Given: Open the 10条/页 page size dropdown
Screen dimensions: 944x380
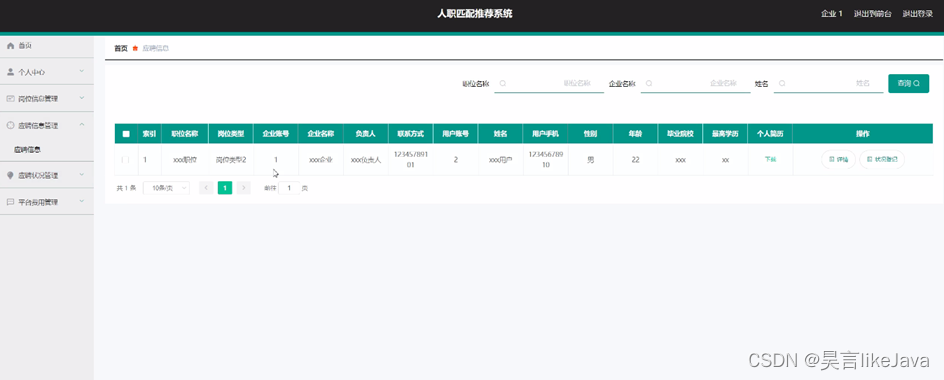Looking at the screenshot, I should point(166,188).
